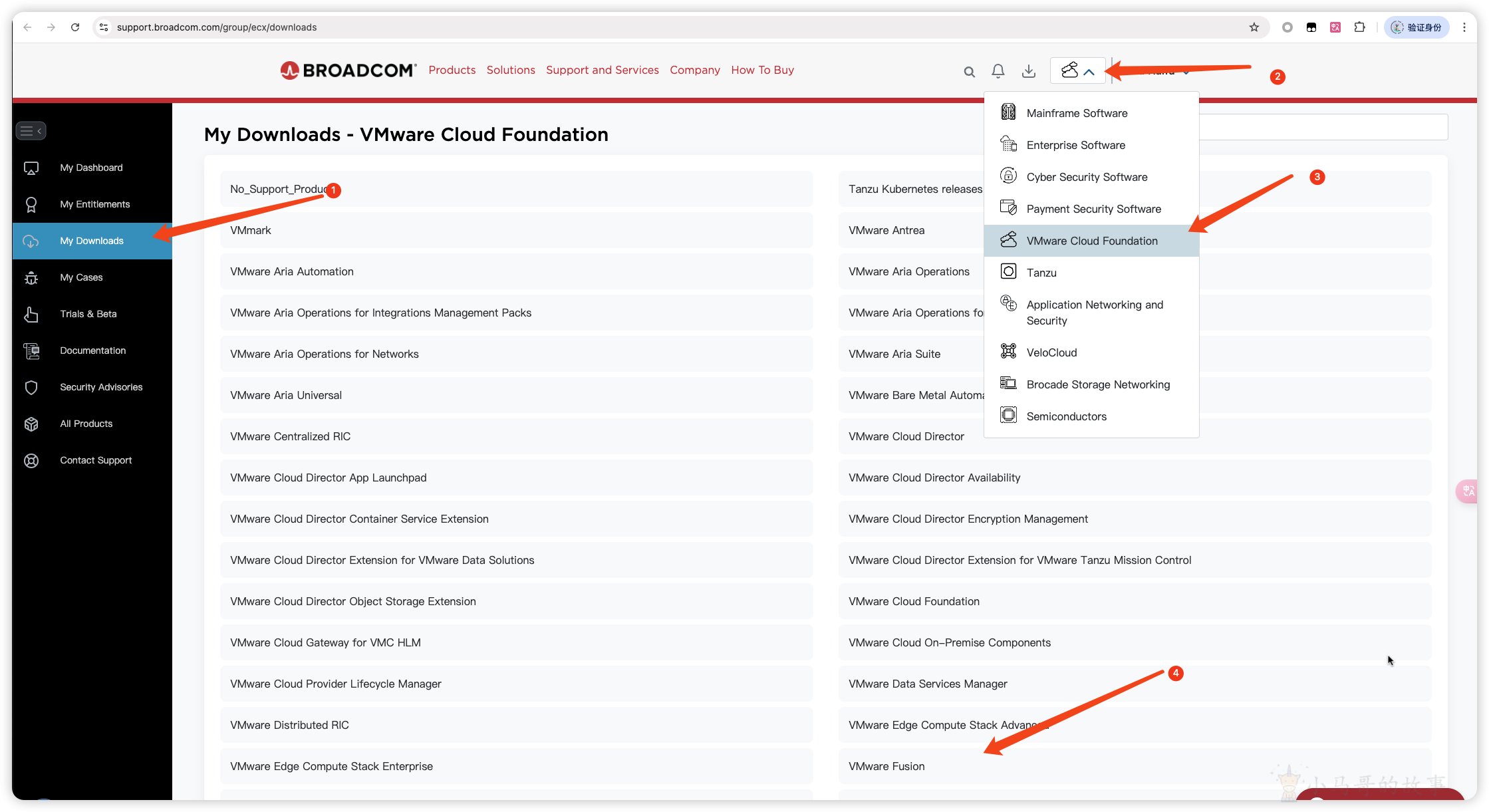Screen dimensions: 1489x812
Task: Choose Enterprise Software from dropdown list
Action: pyautogui.click(x=1091, y=145)
